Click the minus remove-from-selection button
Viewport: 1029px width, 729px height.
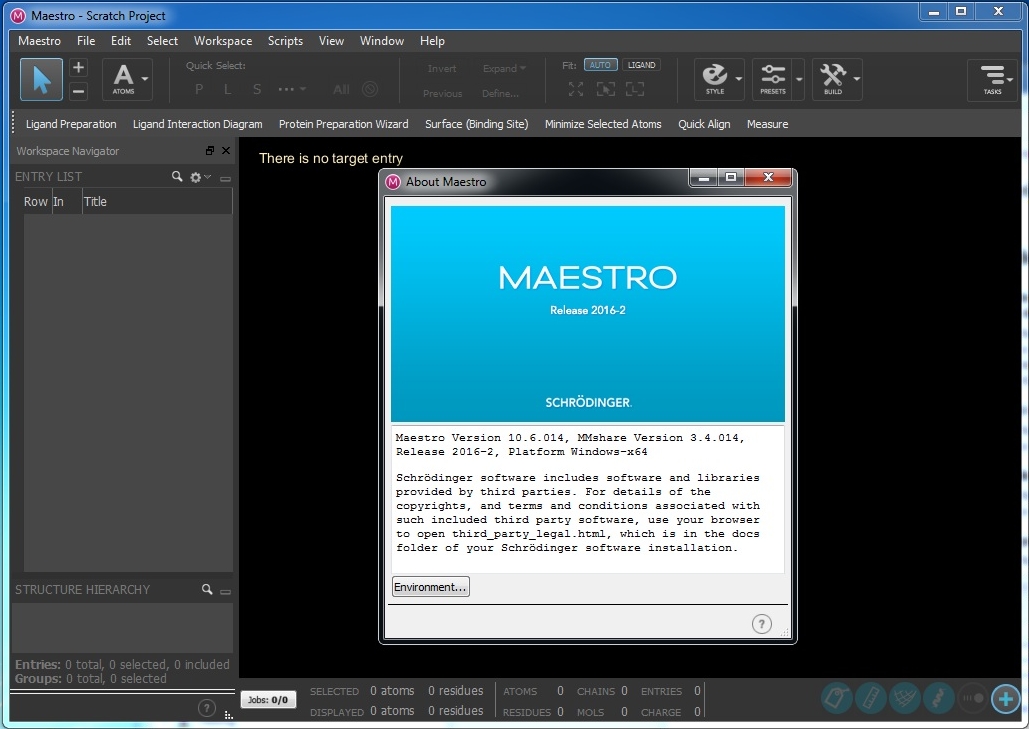pyautogui.click(x=78, y=91)
